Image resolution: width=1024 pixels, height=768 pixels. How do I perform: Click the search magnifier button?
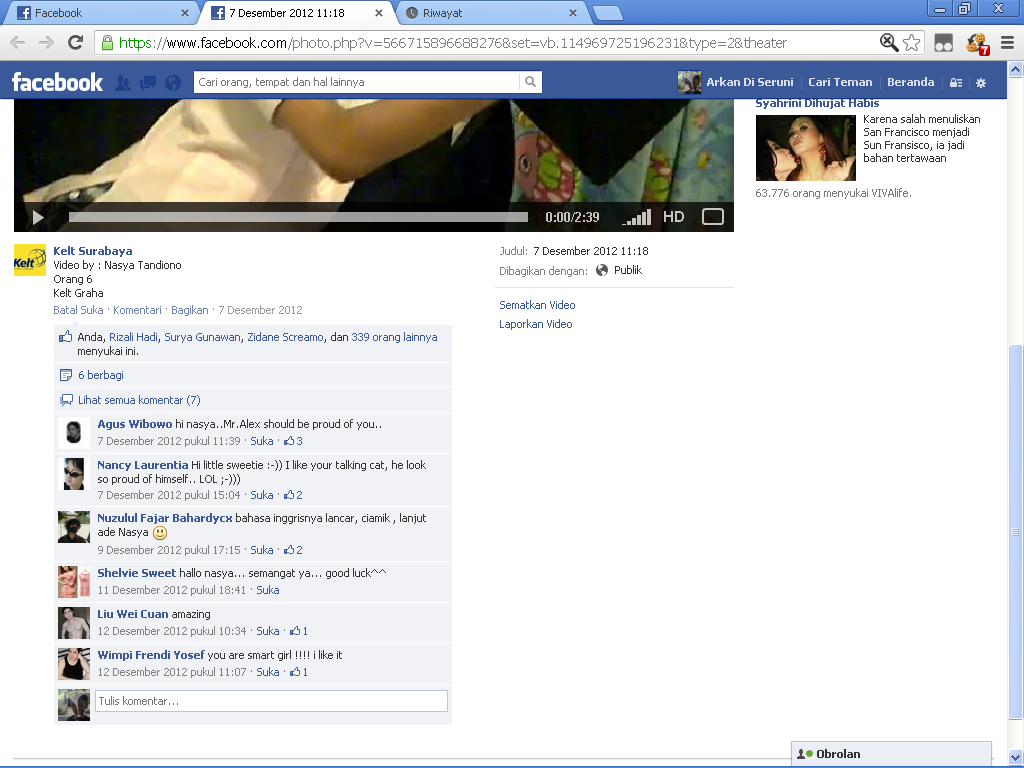[x=530, y=82]
